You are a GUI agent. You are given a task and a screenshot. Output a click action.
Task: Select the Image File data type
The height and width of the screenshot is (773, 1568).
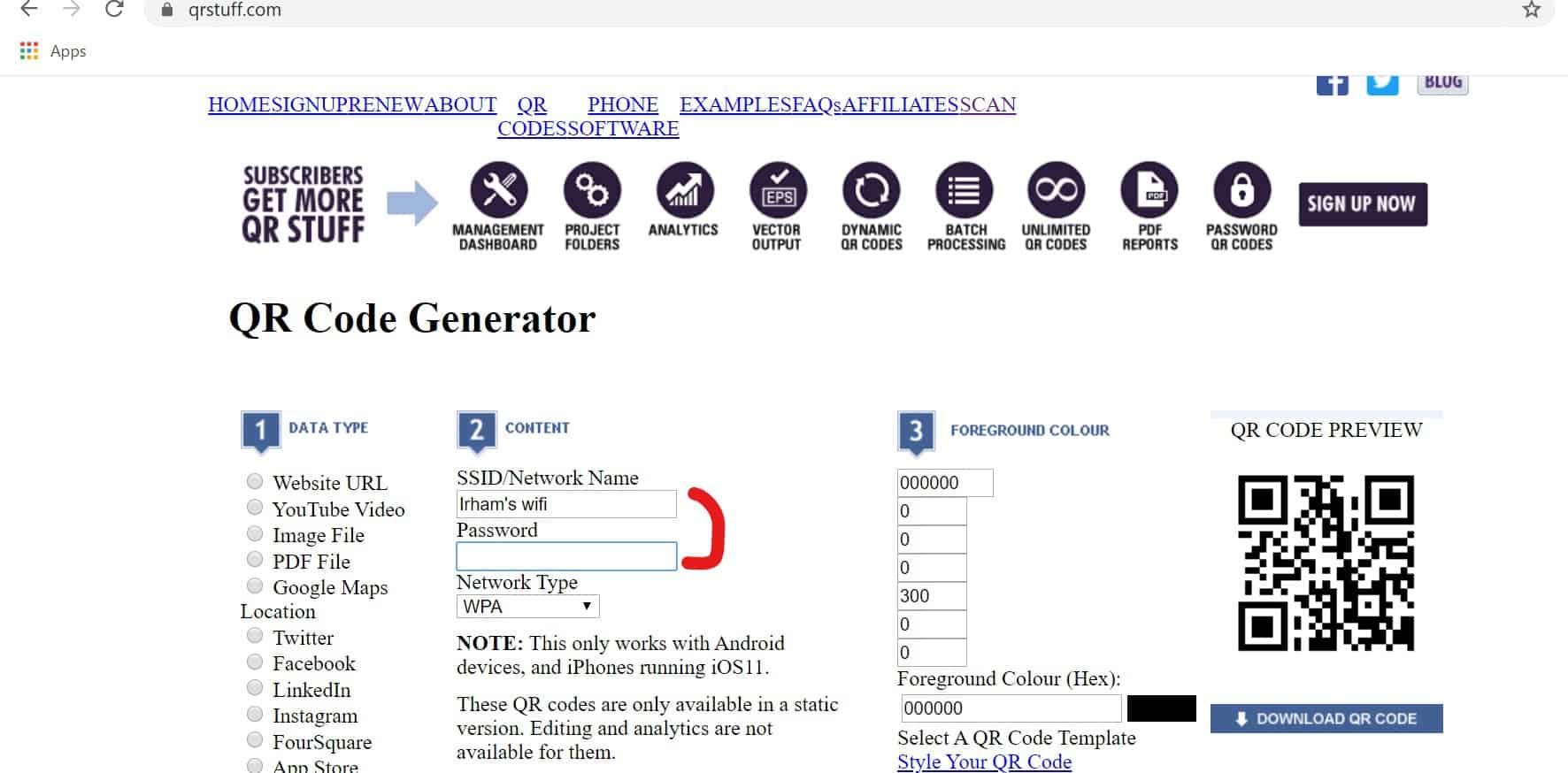(255, 533)
